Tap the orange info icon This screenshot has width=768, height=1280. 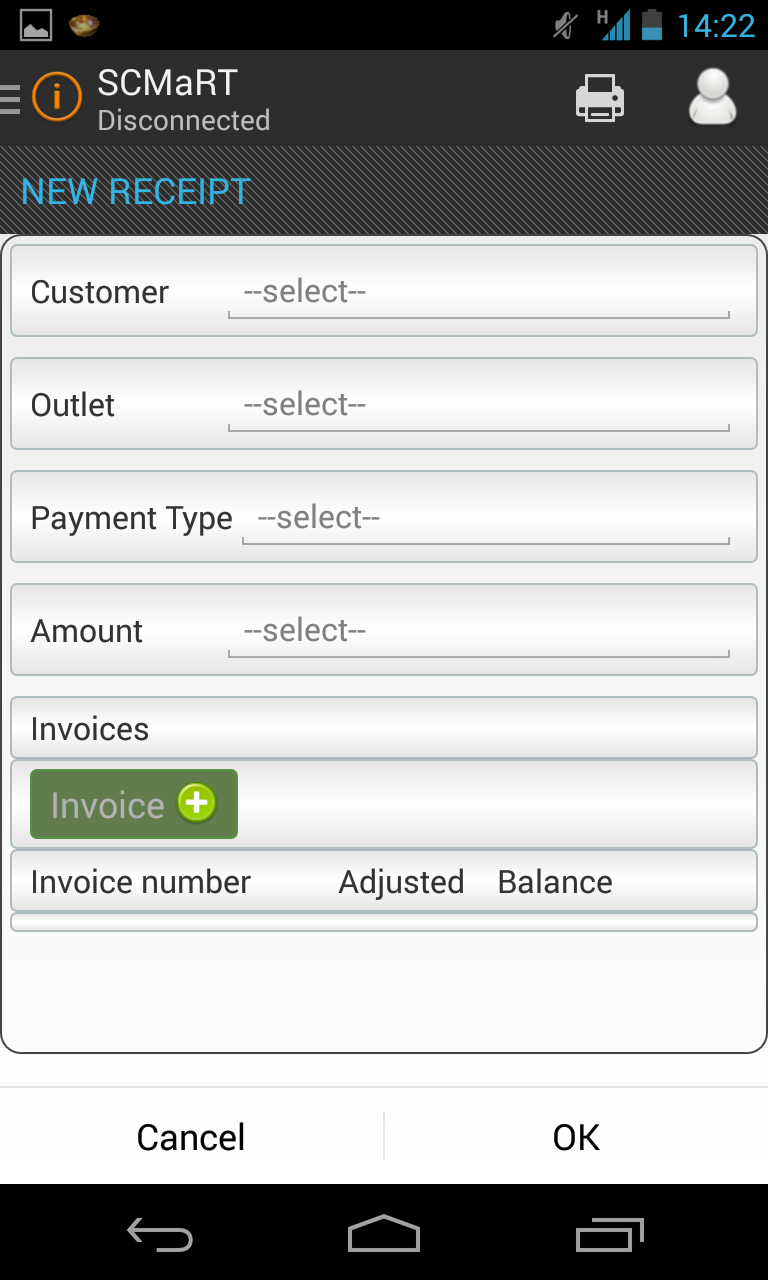tap(56, 98)
